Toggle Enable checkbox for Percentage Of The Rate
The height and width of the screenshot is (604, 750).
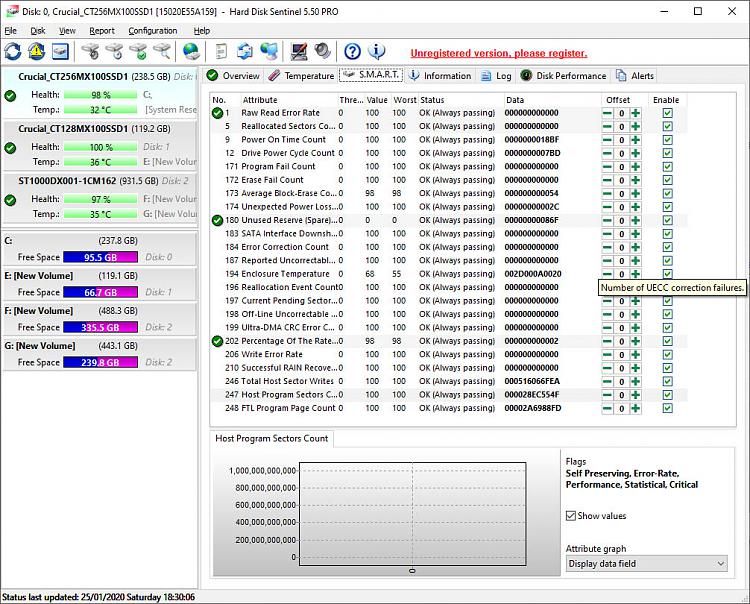click(x=668, y=341)
